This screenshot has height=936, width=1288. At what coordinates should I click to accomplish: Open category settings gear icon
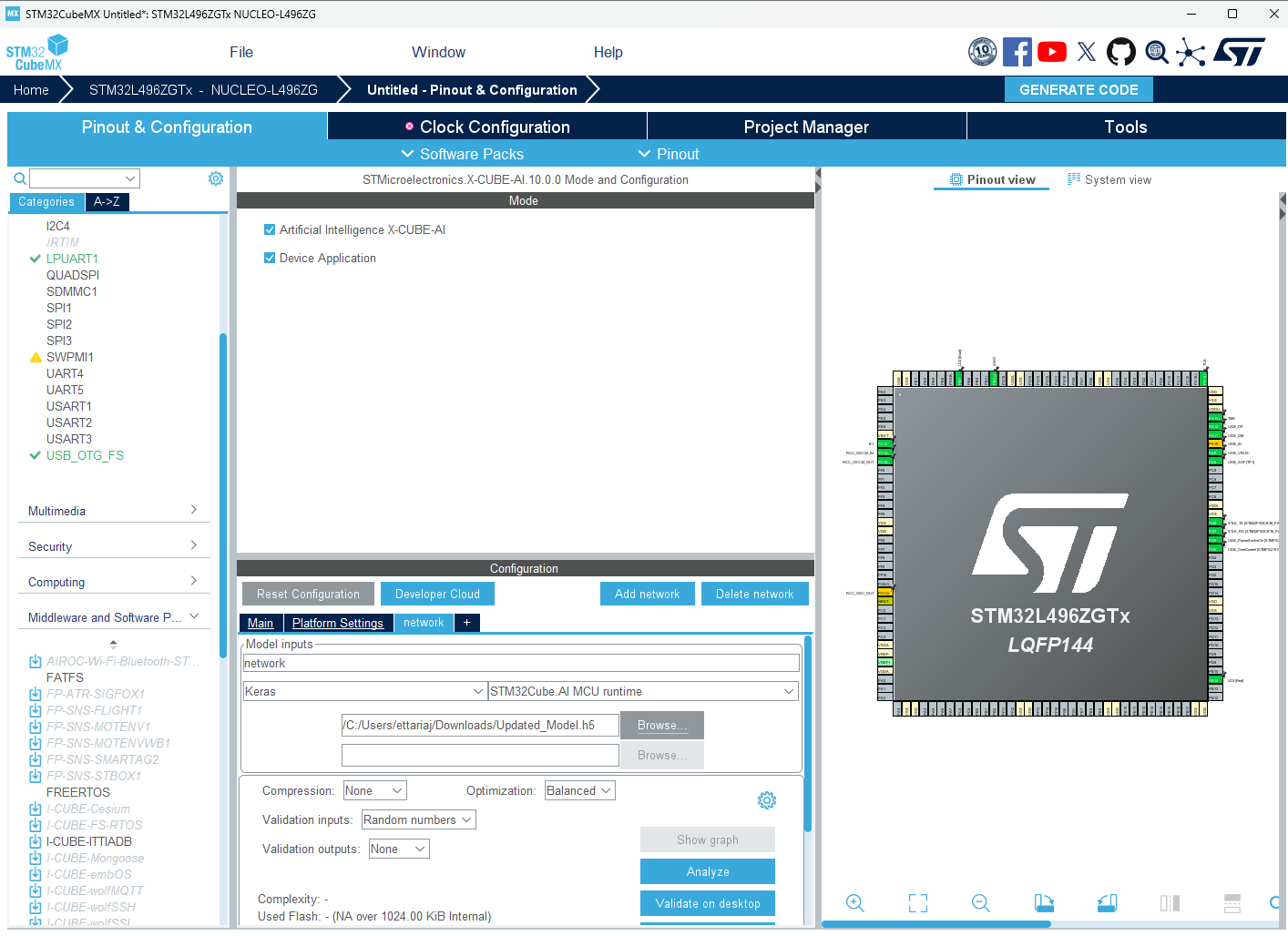pos(216,178)
